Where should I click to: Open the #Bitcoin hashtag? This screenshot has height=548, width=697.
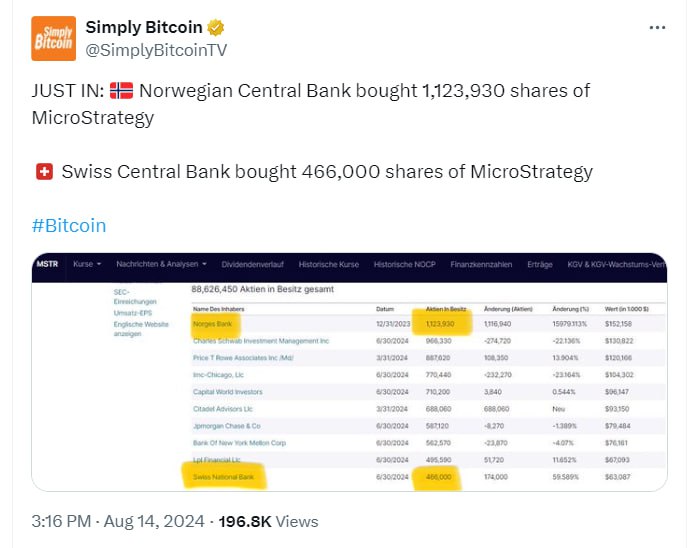coord(69,226)
